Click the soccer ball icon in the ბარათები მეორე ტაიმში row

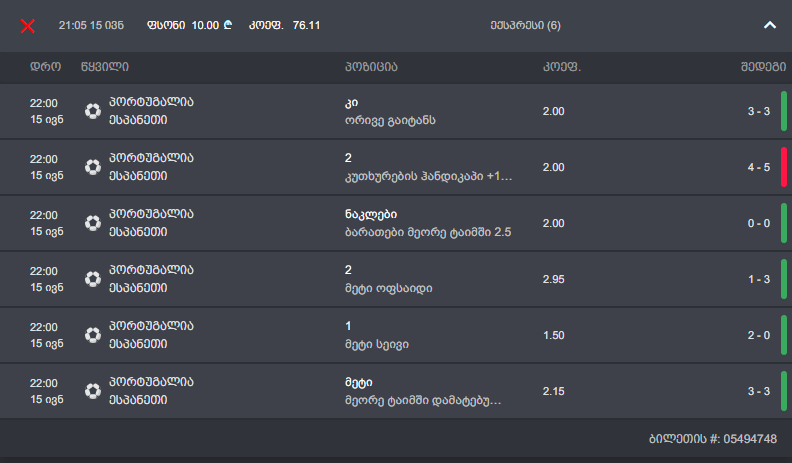(x=93, y=223)
